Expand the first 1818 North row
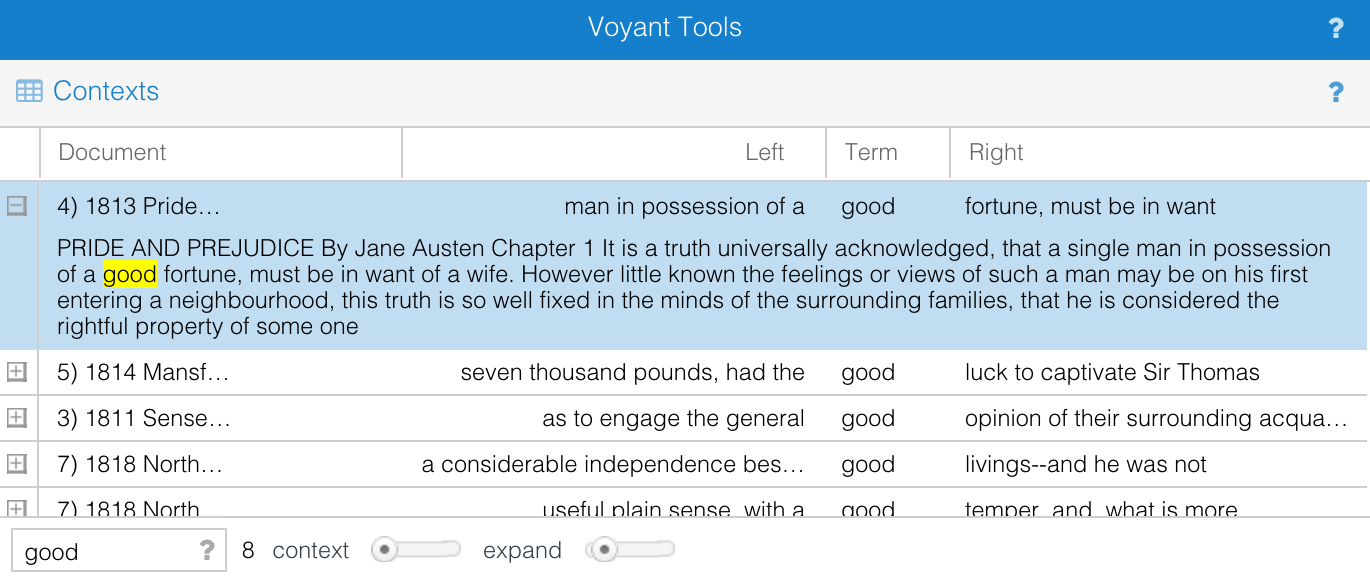This screenshot has width=1370, height=579. coord(17,464)
